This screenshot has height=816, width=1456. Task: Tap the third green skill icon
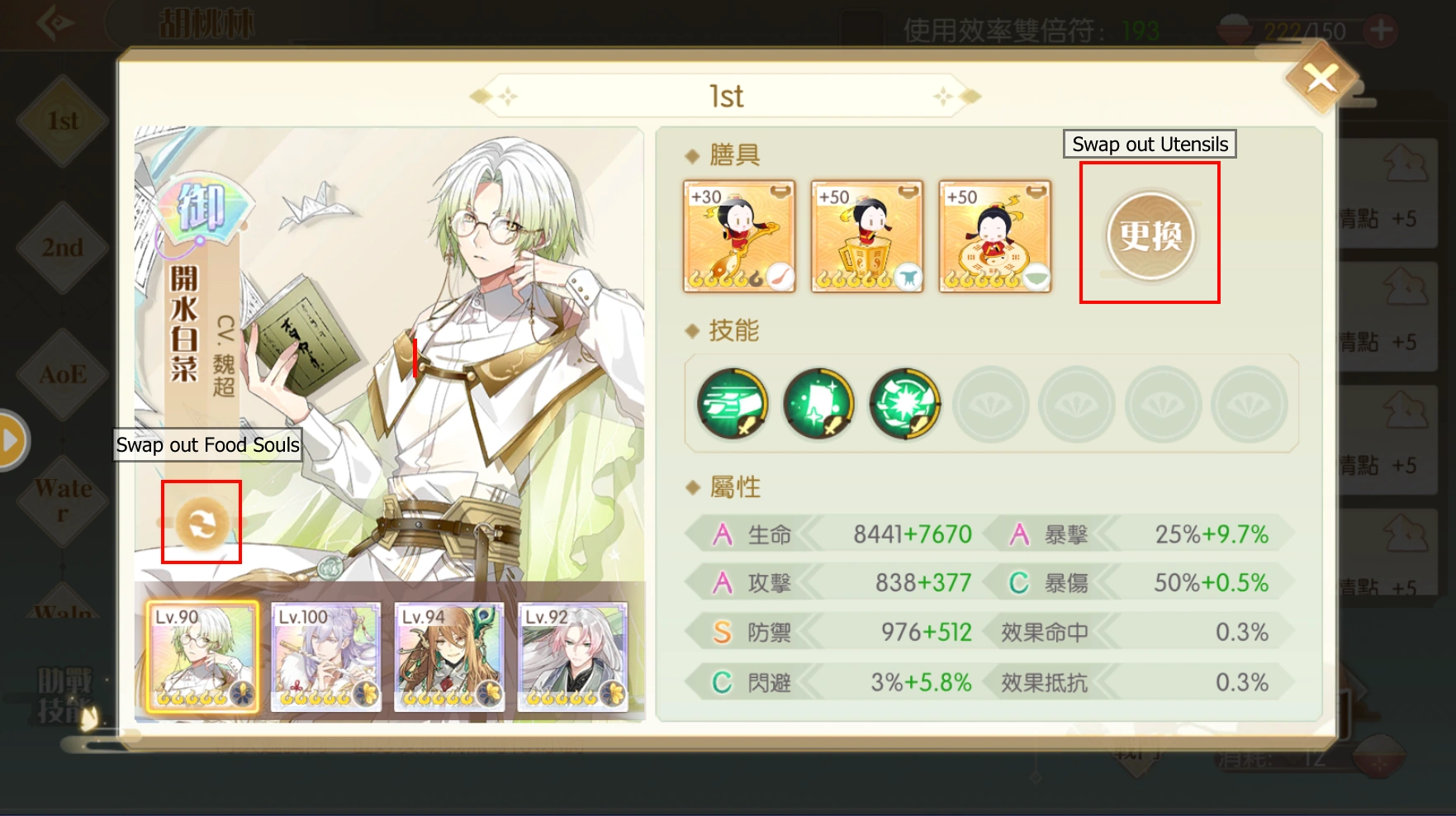click(x=905, y=404)
